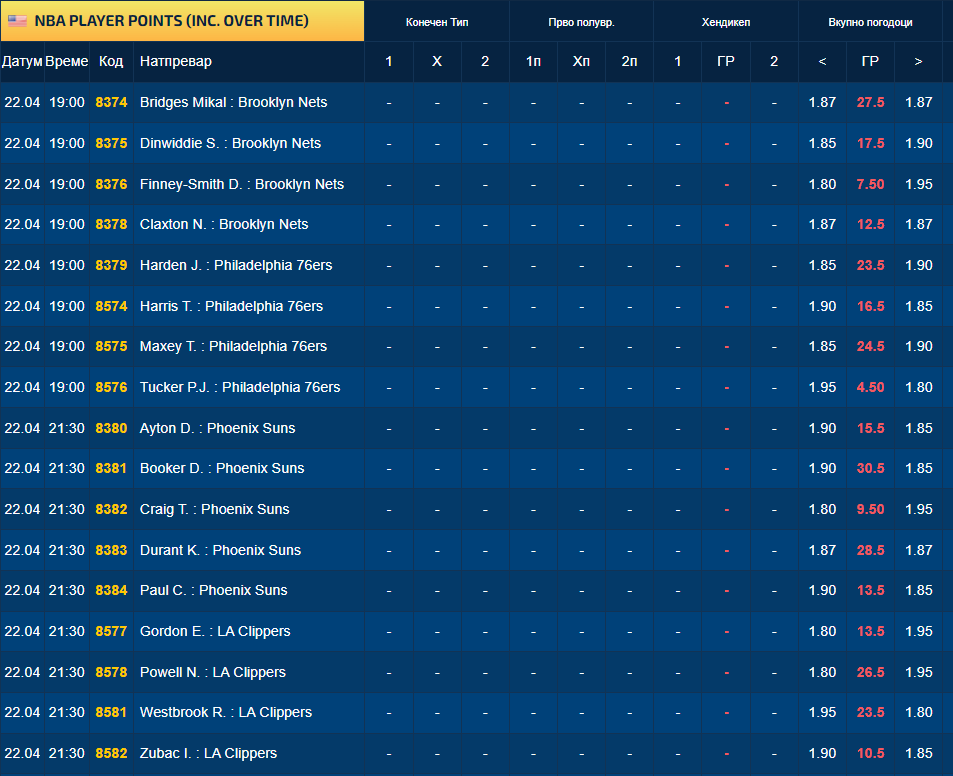Bet over 1.90 for Dinwiddie S.

coord(918,143)
